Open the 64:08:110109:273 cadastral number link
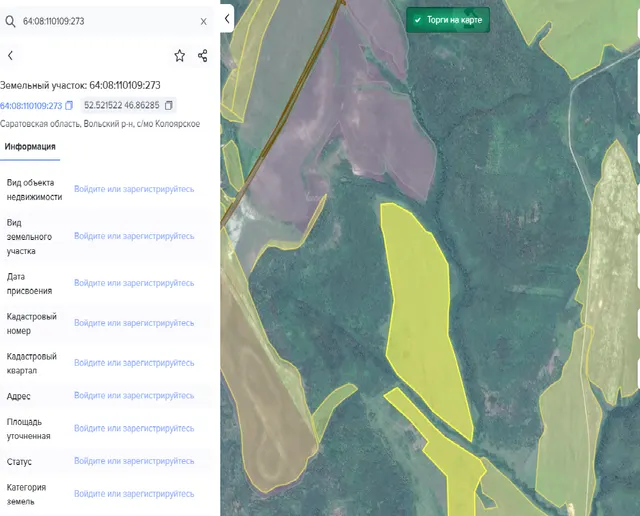The height and width of the screenshot is (516, 640). click(31, 106)
